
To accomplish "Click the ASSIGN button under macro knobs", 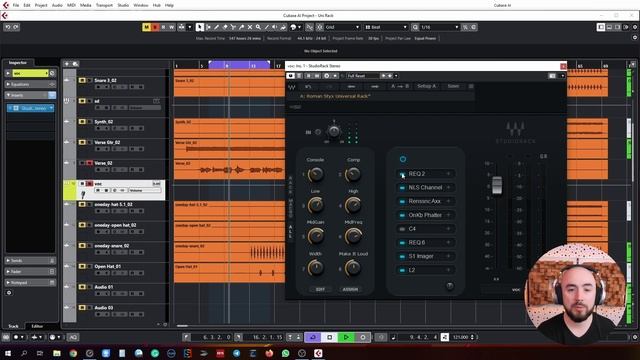I will click(350, 289).
